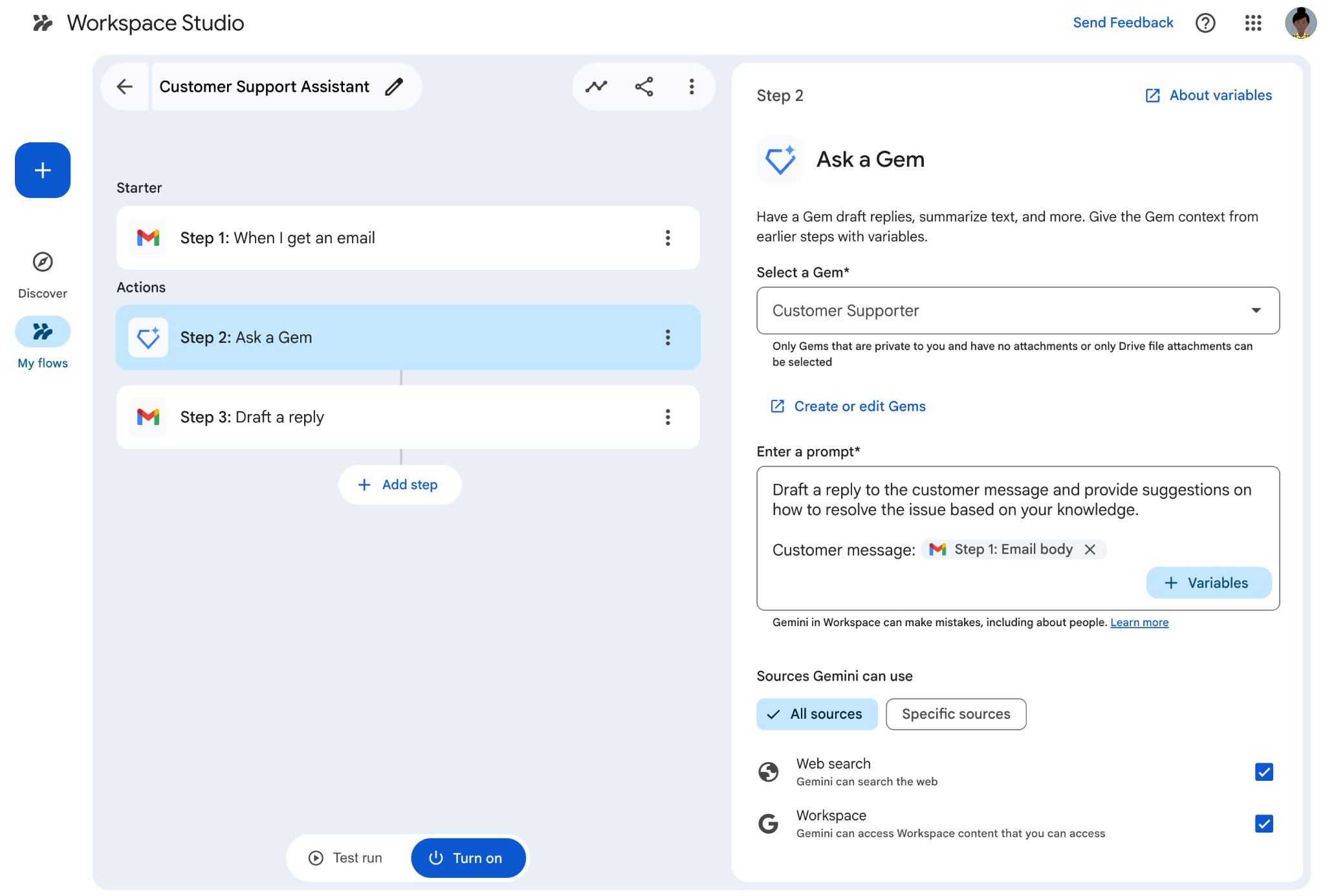
Task: Open the Step 2 overflow menu
Action: [x=668, y=337]
